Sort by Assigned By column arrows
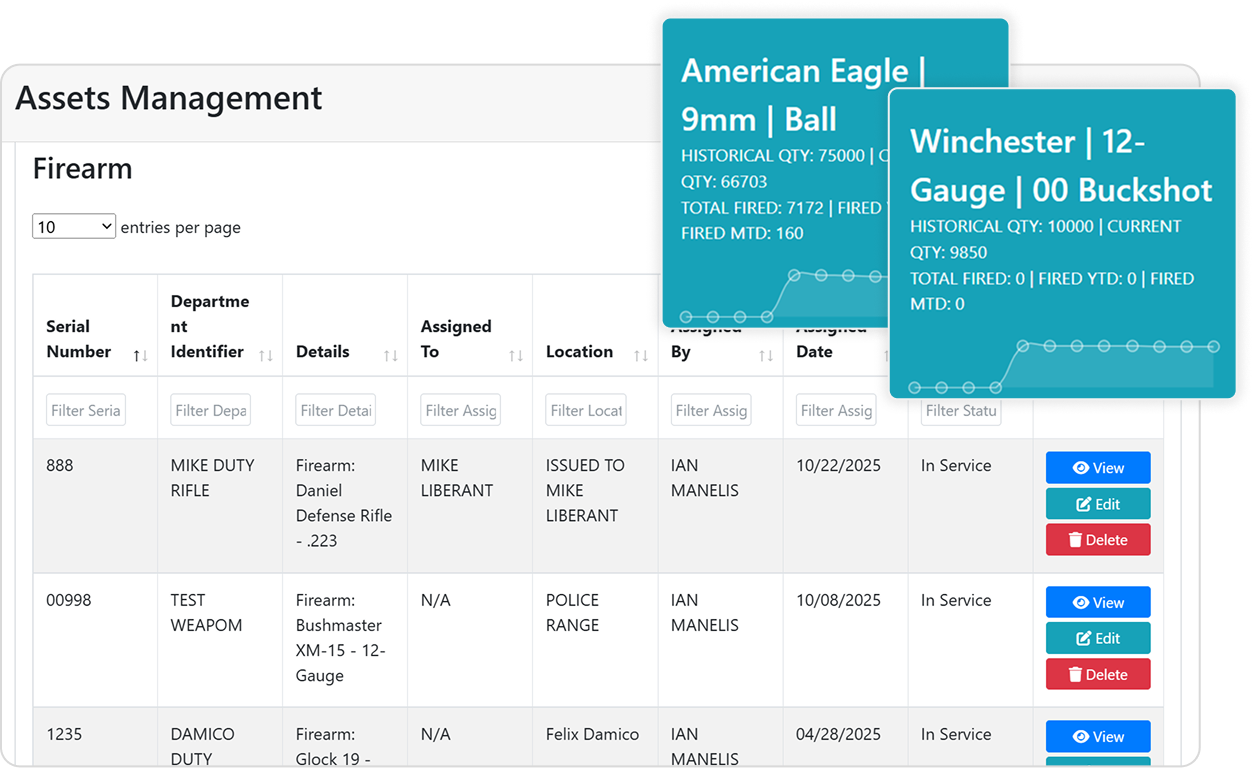The height and width of the screenshot is (768, 1255). tap(766, 355)
